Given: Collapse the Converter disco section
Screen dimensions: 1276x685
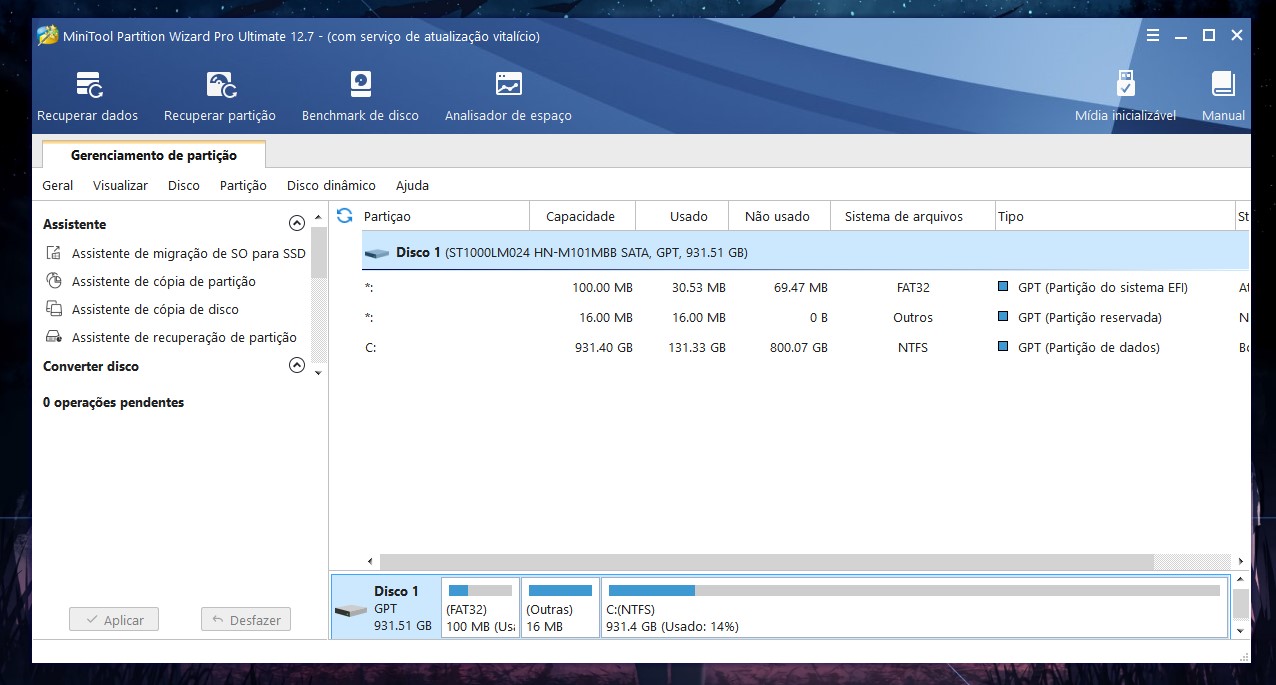Looking at the screenshot, I should [x=296, y=366].
